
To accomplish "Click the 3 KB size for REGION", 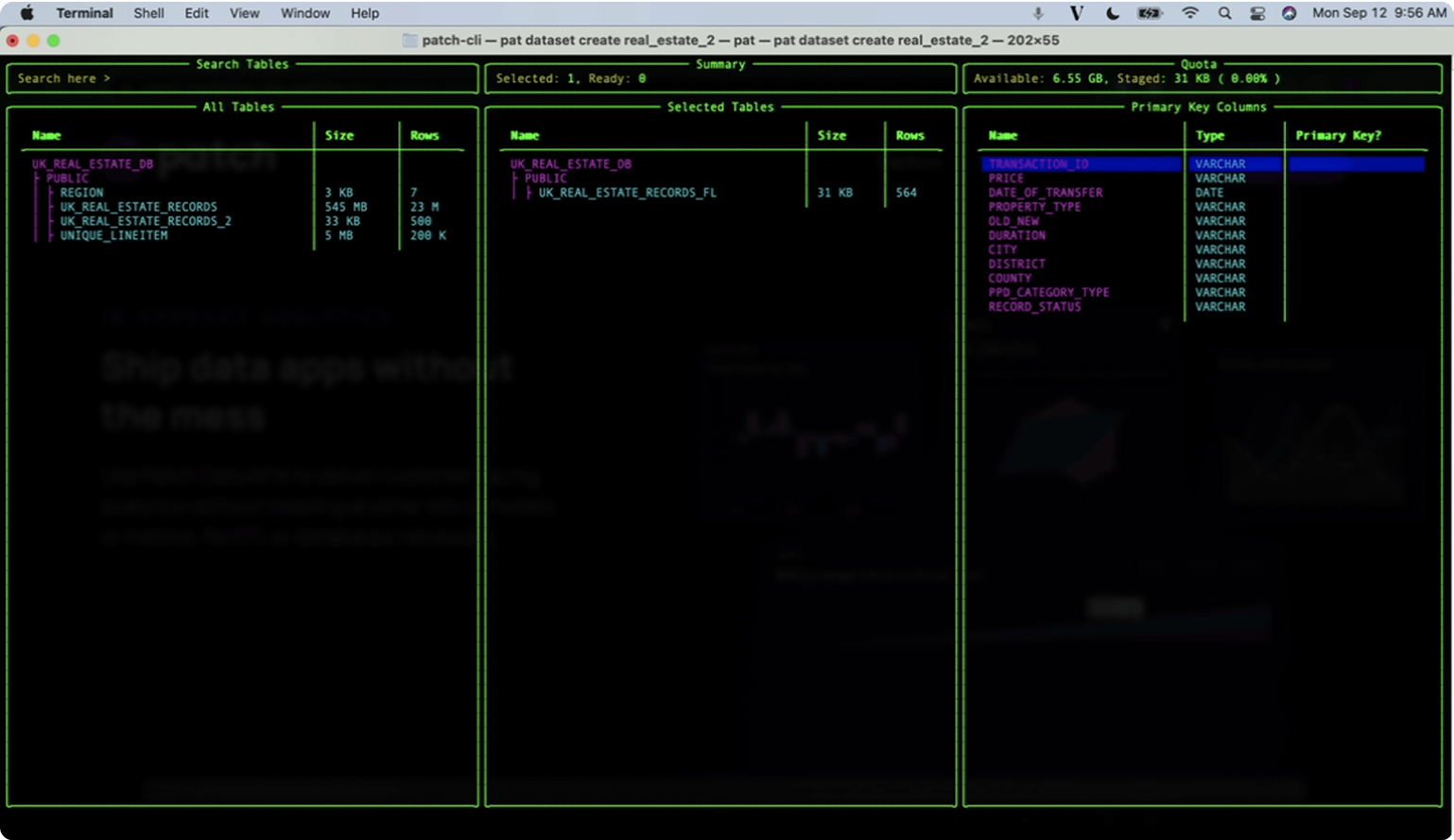I will [x=338, y=192].
